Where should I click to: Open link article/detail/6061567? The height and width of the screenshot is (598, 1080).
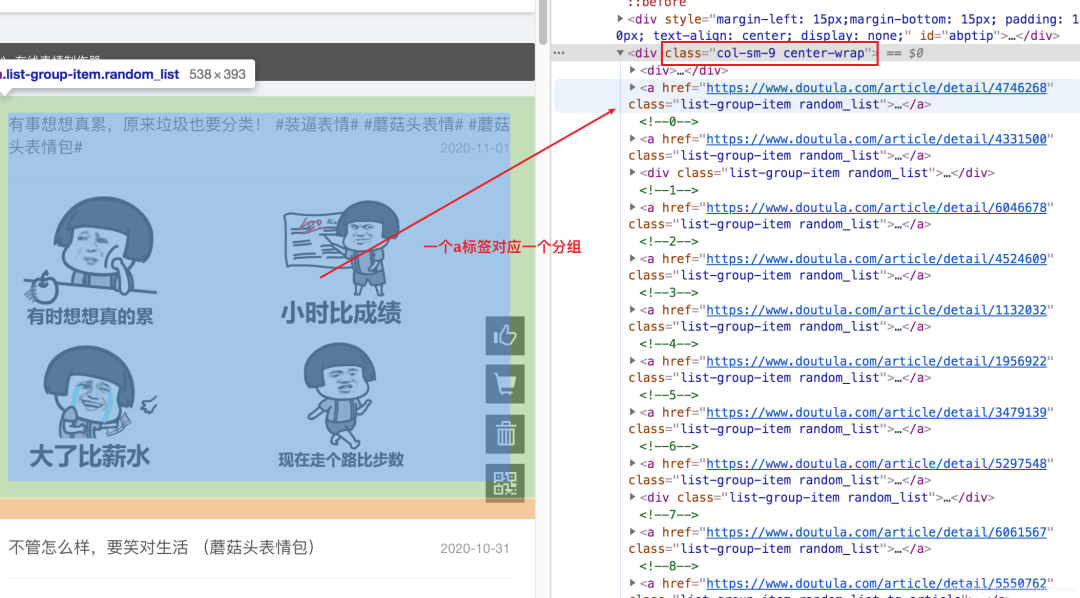tap(876, 532)
